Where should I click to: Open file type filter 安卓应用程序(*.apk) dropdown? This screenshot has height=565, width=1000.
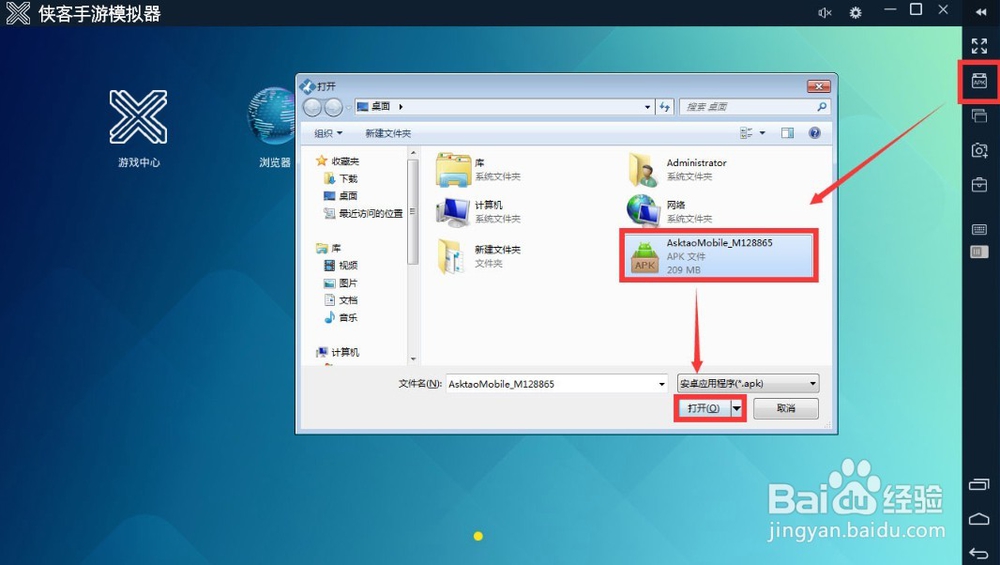(x=748, y=384)
